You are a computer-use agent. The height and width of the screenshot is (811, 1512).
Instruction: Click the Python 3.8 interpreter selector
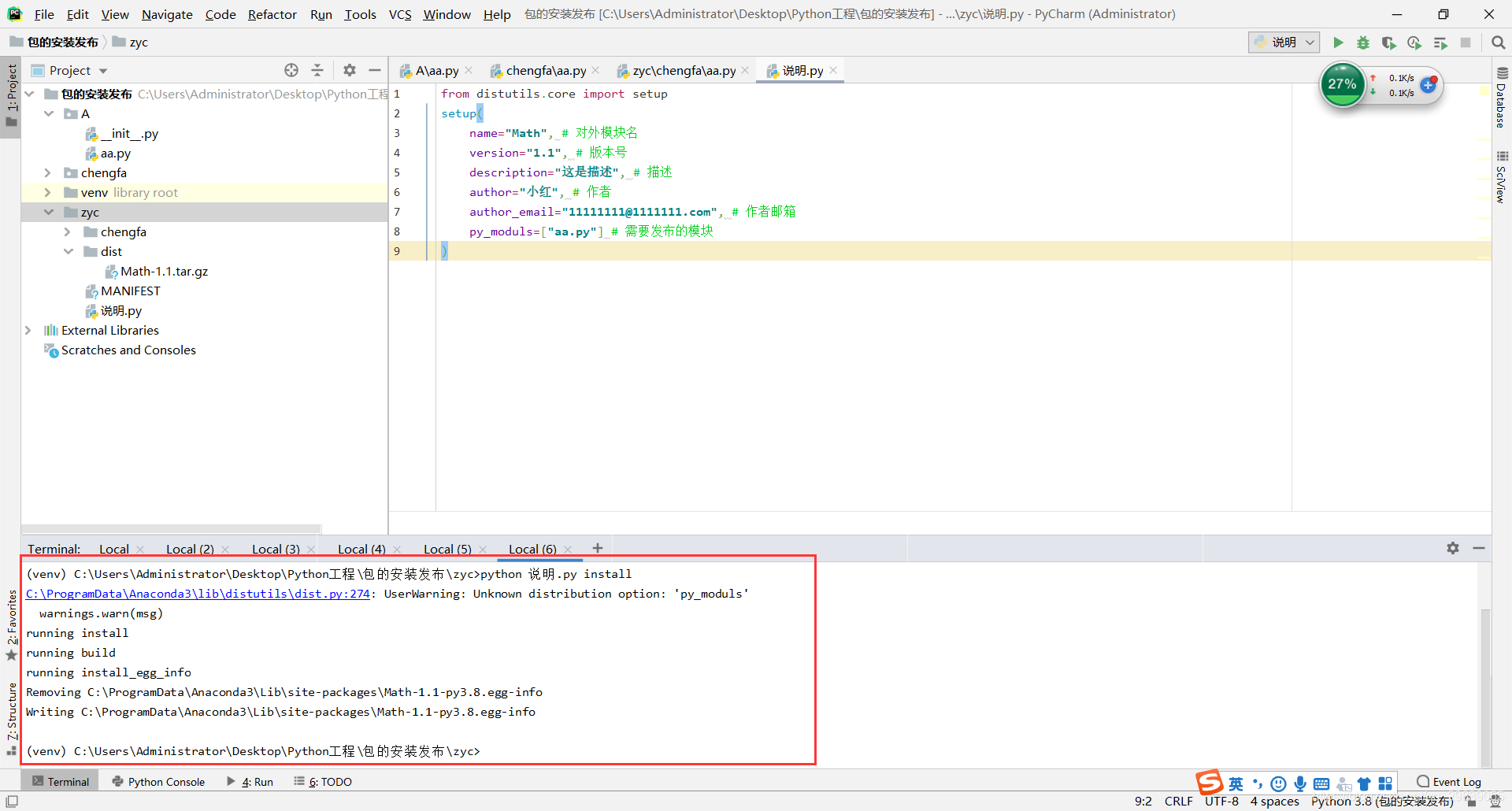click(1382, 802)
